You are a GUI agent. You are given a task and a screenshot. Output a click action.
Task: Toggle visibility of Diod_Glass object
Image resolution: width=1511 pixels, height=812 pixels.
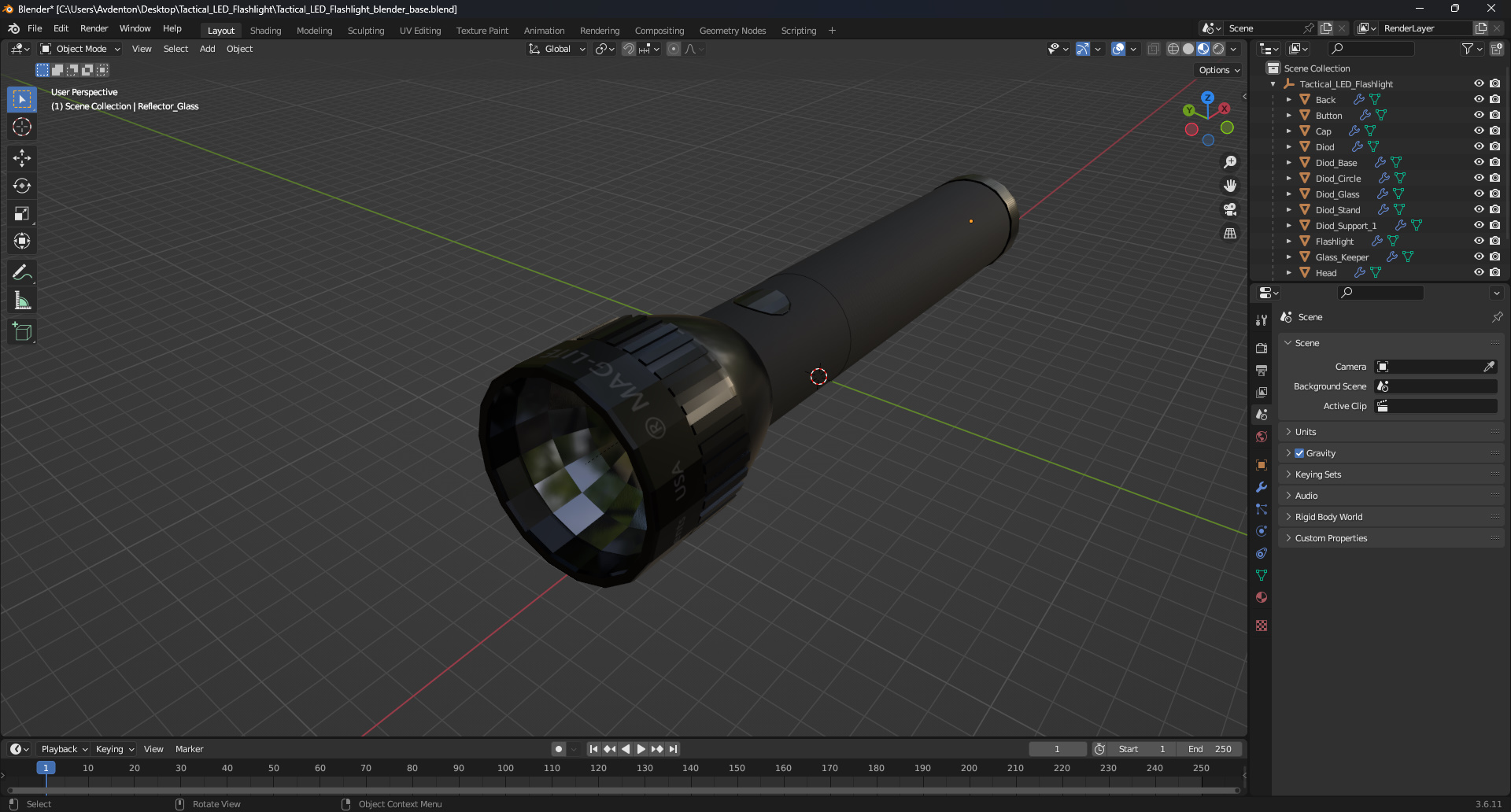pyautogui.click(x=1479, y=194)
